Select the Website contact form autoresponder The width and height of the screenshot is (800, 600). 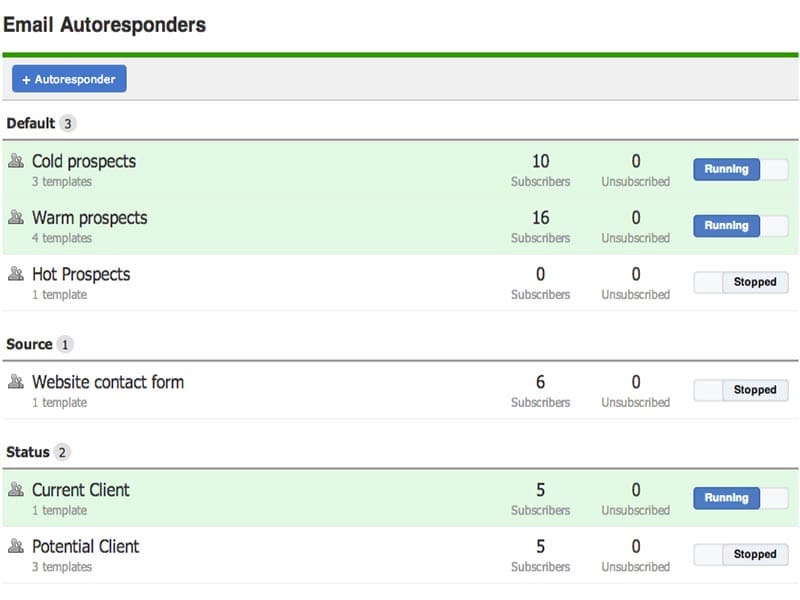(x=108, y=381)
